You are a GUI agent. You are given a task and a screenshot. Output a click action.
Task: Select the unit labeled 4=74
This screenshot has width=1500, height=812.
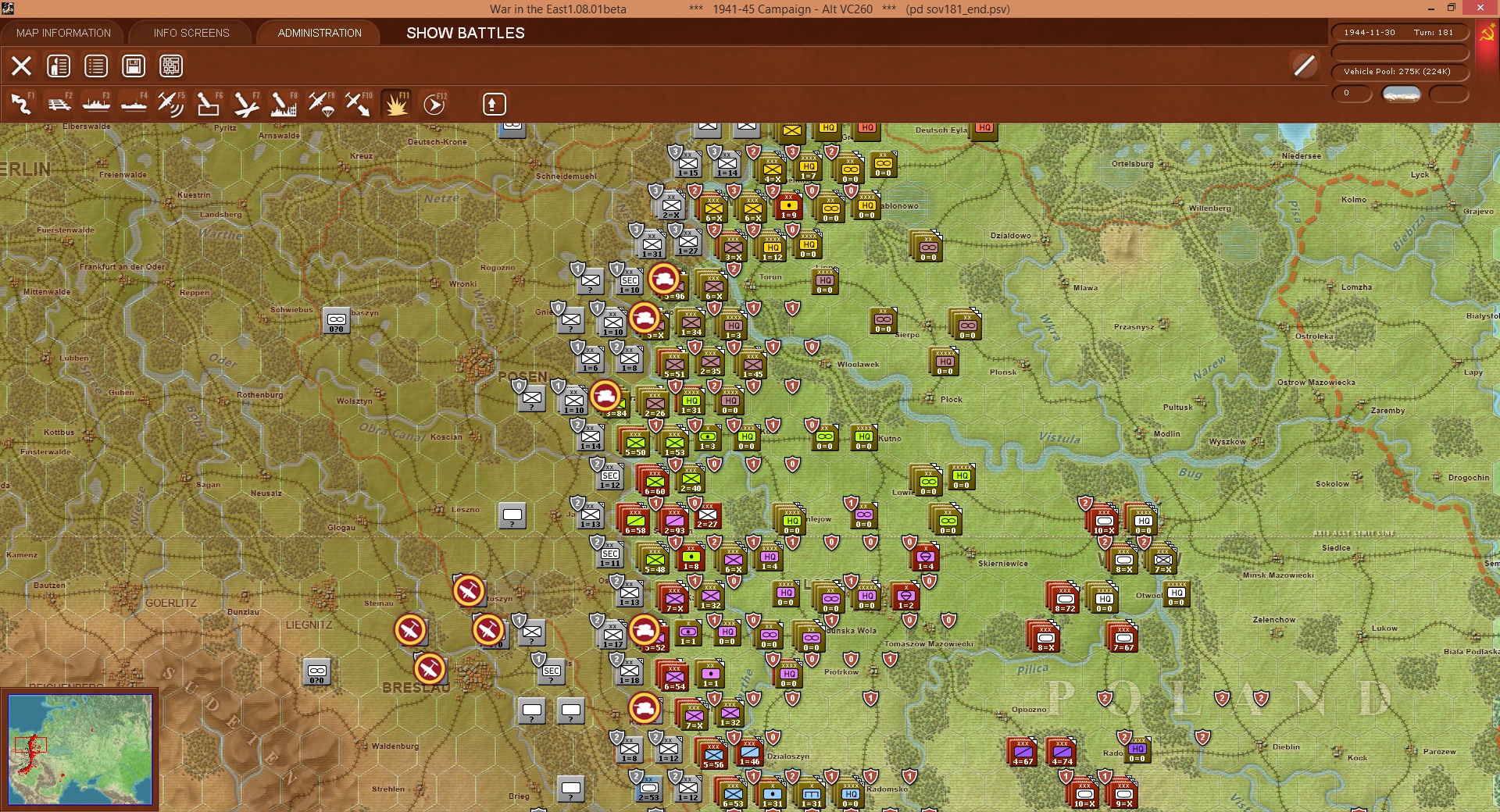click(x=1062, y=752)
